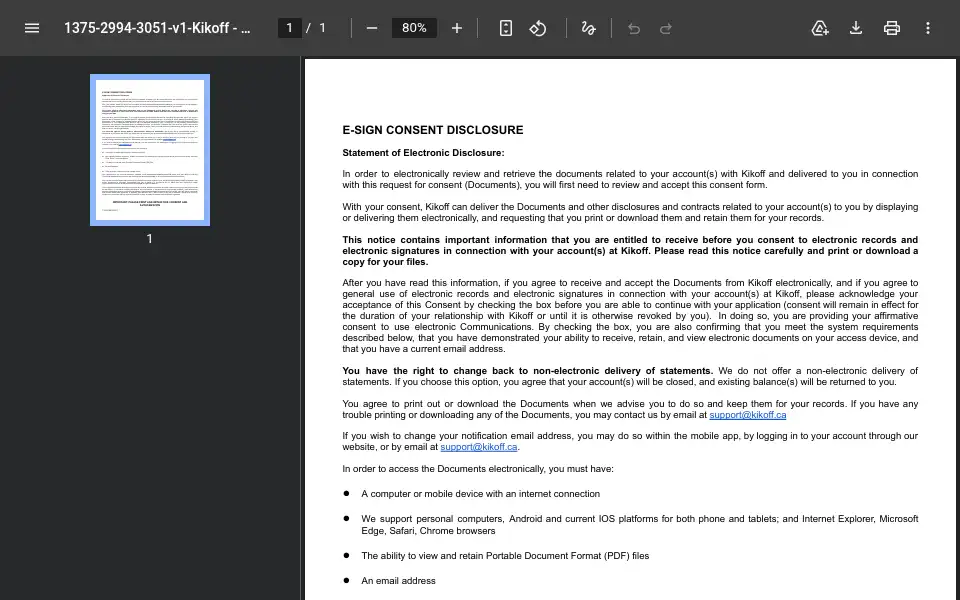Viewport: 960px width, 600px height.
Task: Click the undo arrow
Action: coord(634,28)
